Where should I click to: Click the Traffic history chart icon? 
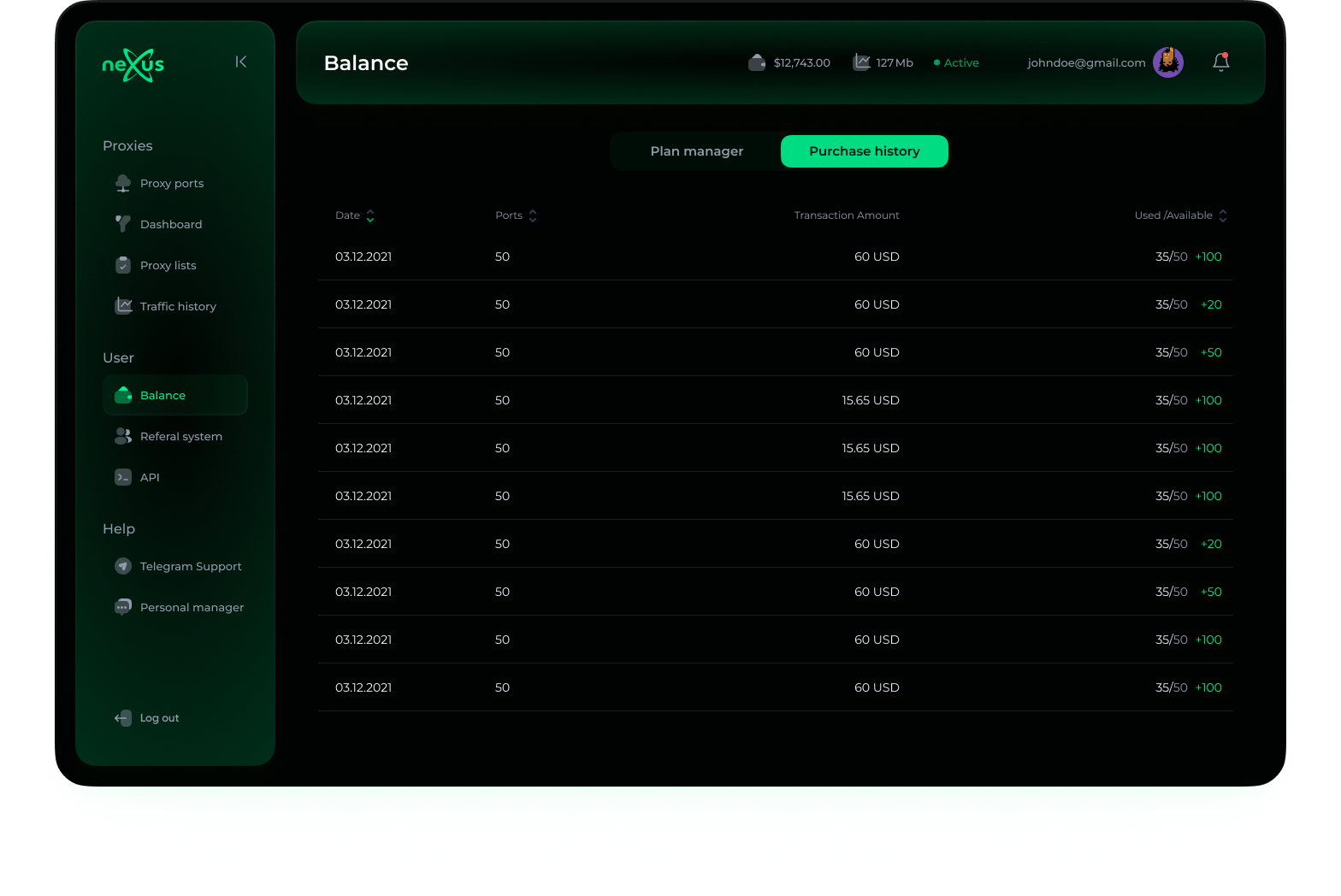pyautogui.click(x=123, y=306)
